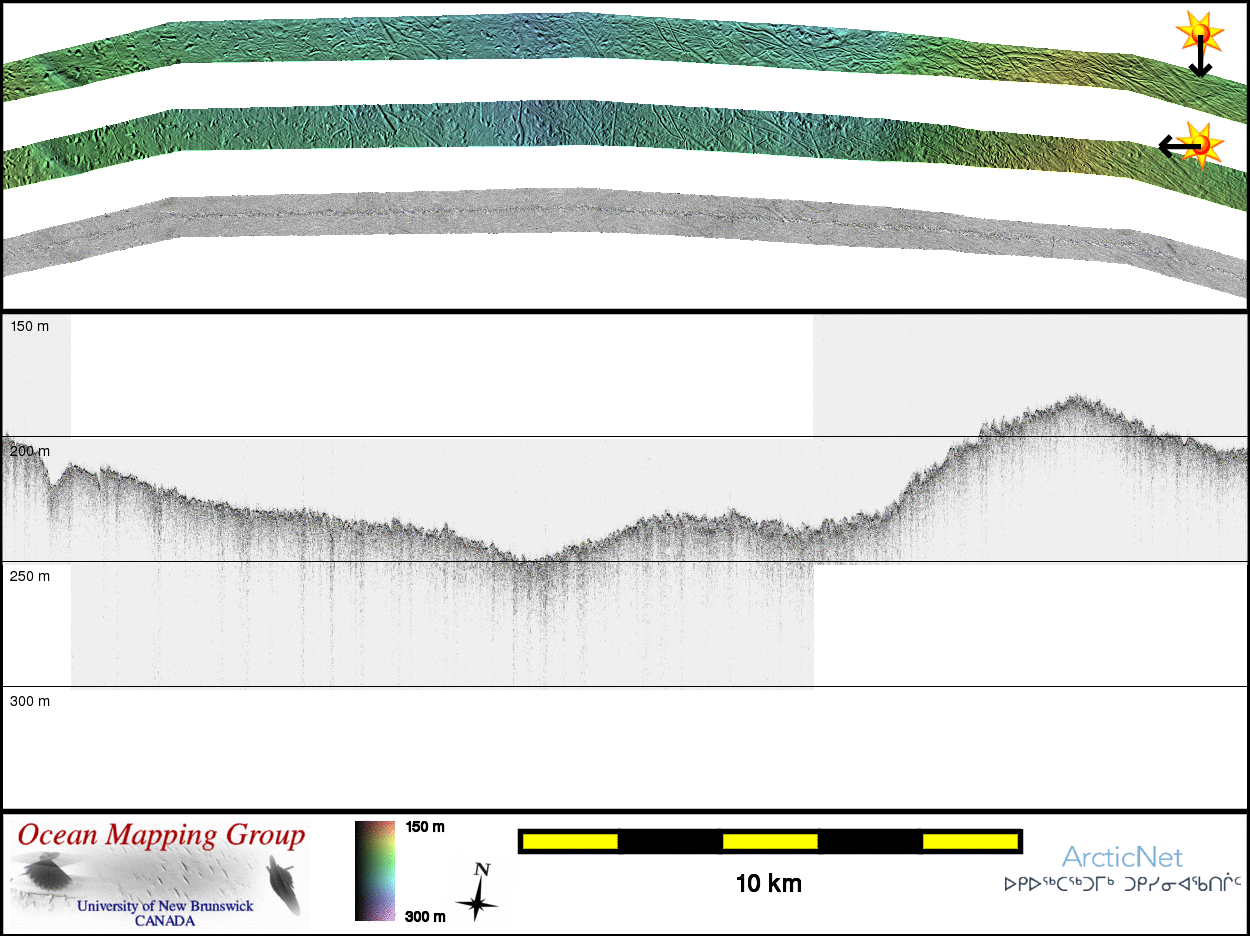Click the 150 m color legend label

pos(425,827)
